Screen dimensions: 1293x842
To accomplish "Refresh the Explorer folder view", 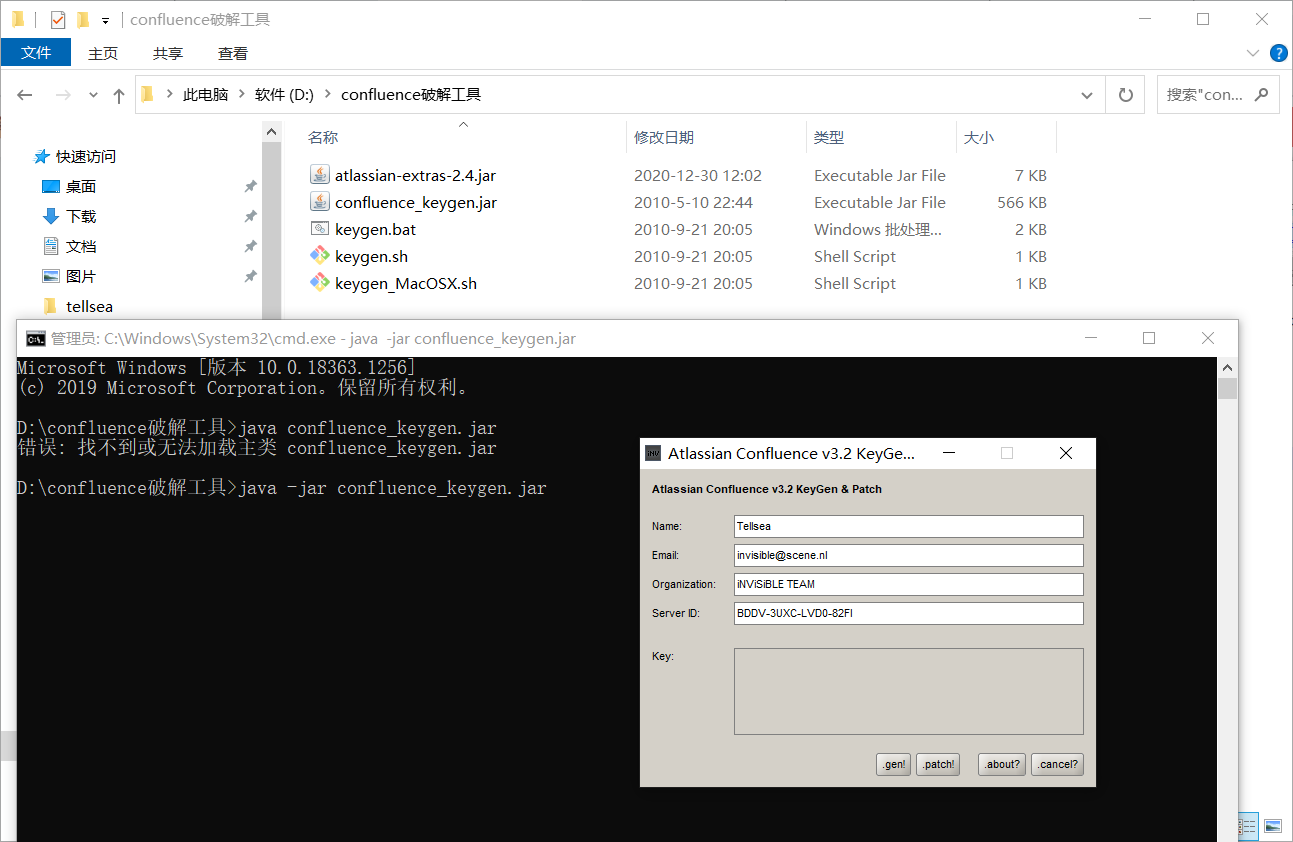I will [1125, 95].
